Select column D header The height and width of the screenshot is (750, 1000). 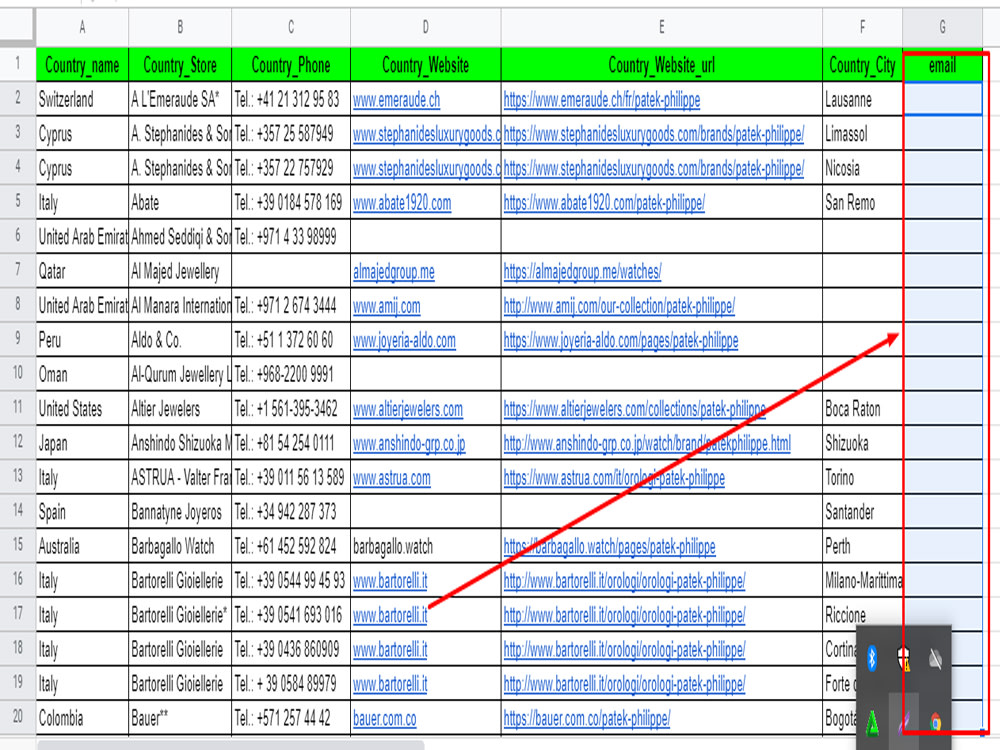click(425, 27)
